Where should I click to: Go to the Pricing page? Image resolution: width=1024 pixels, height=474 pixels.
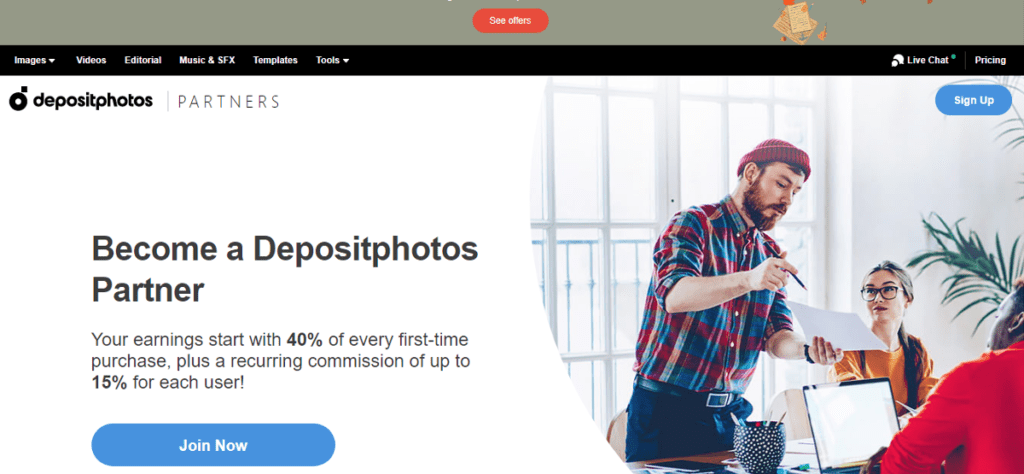pyautogui.click(x=990, y=60)
